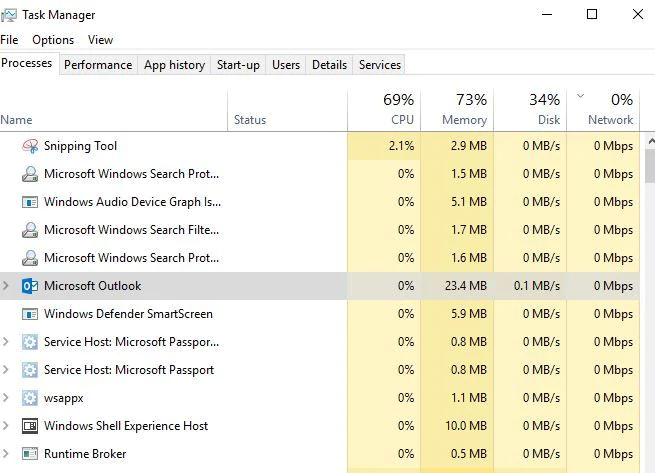655x473 pixels.
Task: Click the Runtime Broker icon
Action: coord(29,454)
